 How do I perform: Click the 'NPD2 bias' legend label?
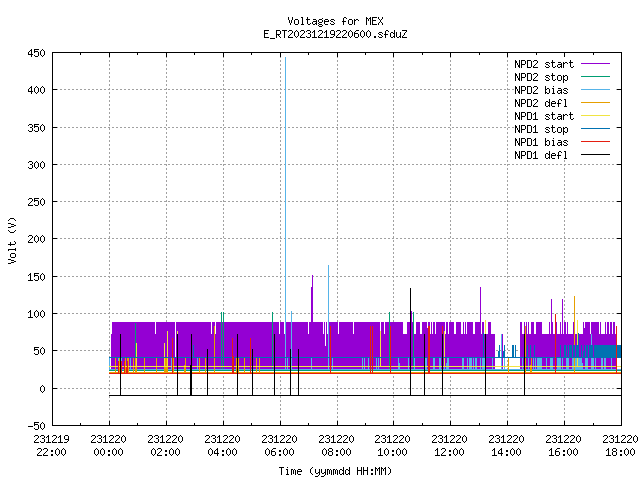click(541, 90)
